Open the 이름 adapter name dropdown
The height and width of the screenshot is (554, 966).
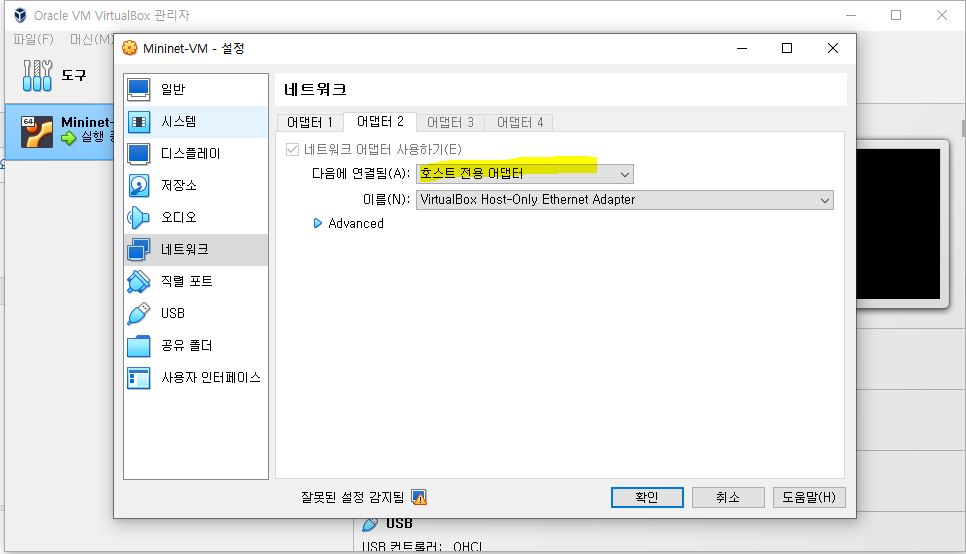[x=625, y=200]
